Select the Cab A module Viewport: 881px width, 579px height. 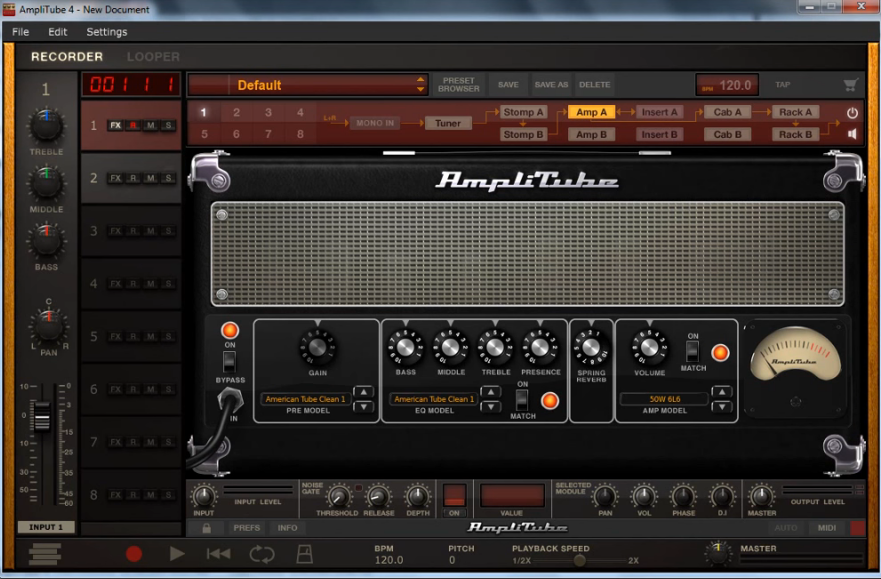point(727,112)
